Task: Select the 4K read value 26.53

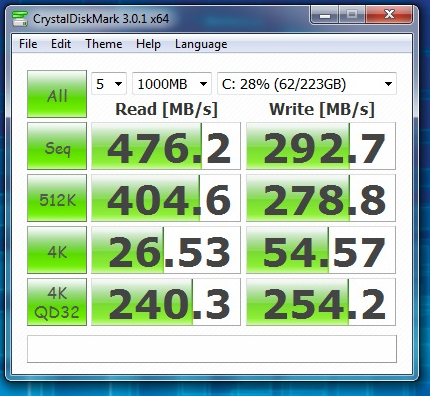Action: point(166,250)
